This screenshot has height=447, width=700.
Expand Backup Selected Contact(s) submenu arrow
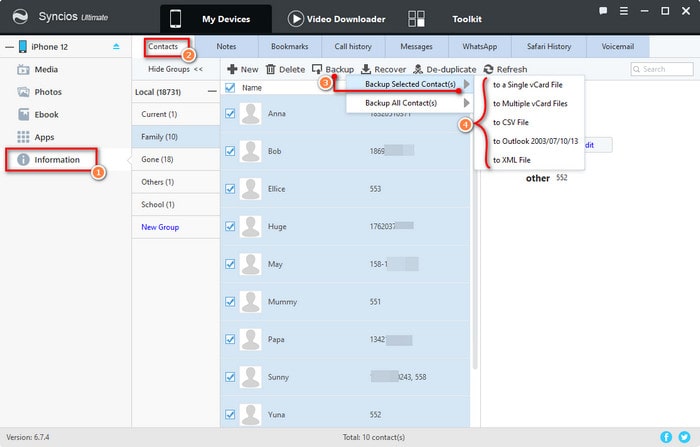point(467,84)
